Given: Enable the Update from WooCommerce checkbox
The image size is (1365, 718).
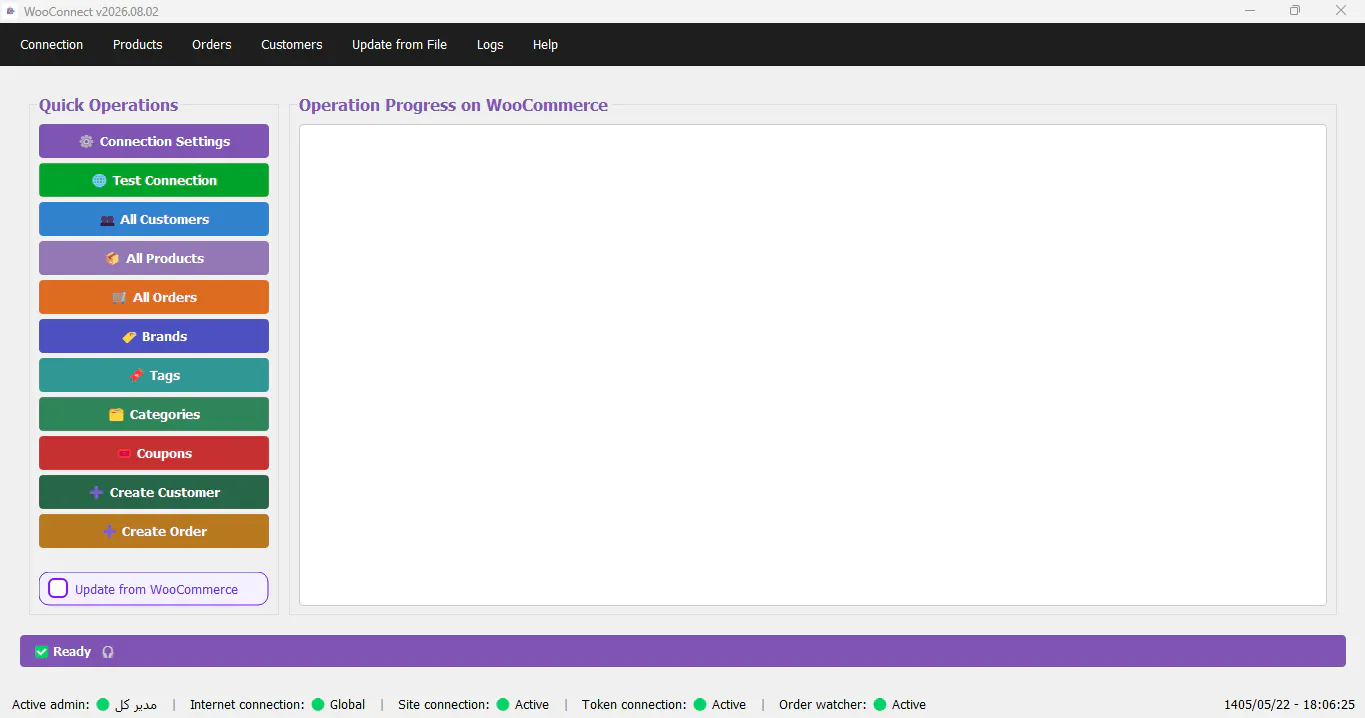Looking at the screenshot, I should [x=58, y=589].
